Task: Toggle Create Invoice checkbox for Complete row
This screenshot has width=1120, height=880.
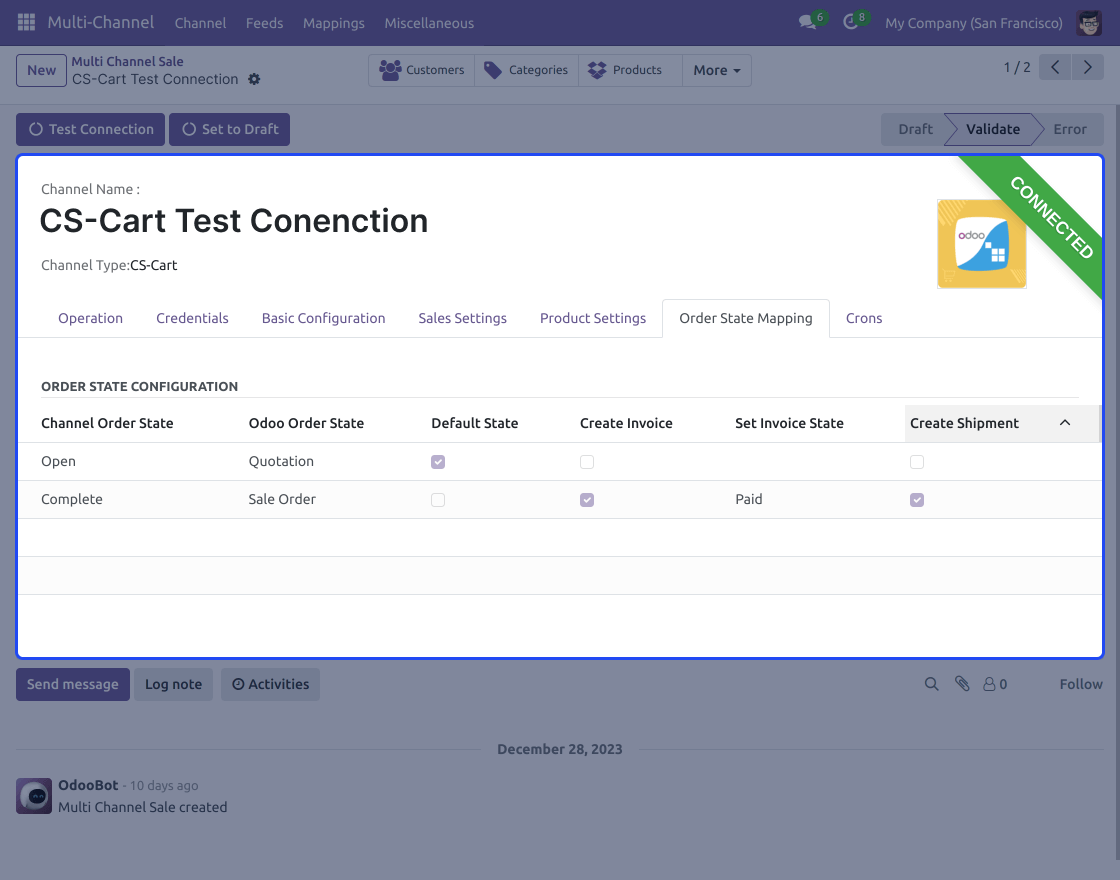Action: 587,500
